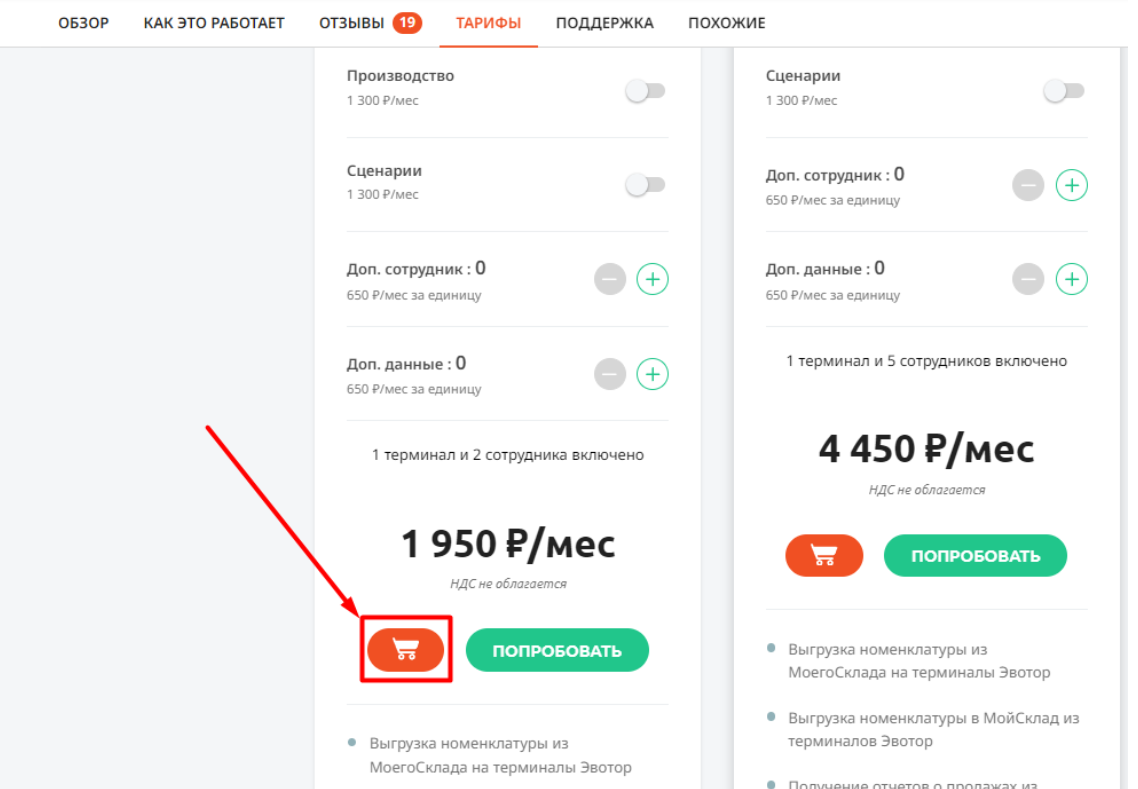
Task: Enable the Производство toggle
Action: (645, 91)
